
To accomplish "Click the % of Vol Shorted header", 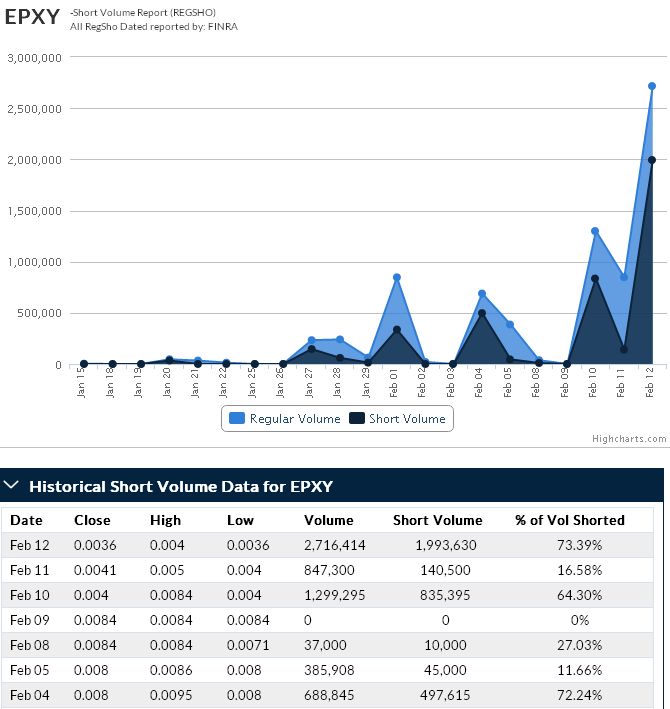I will (x=570, y=520).
